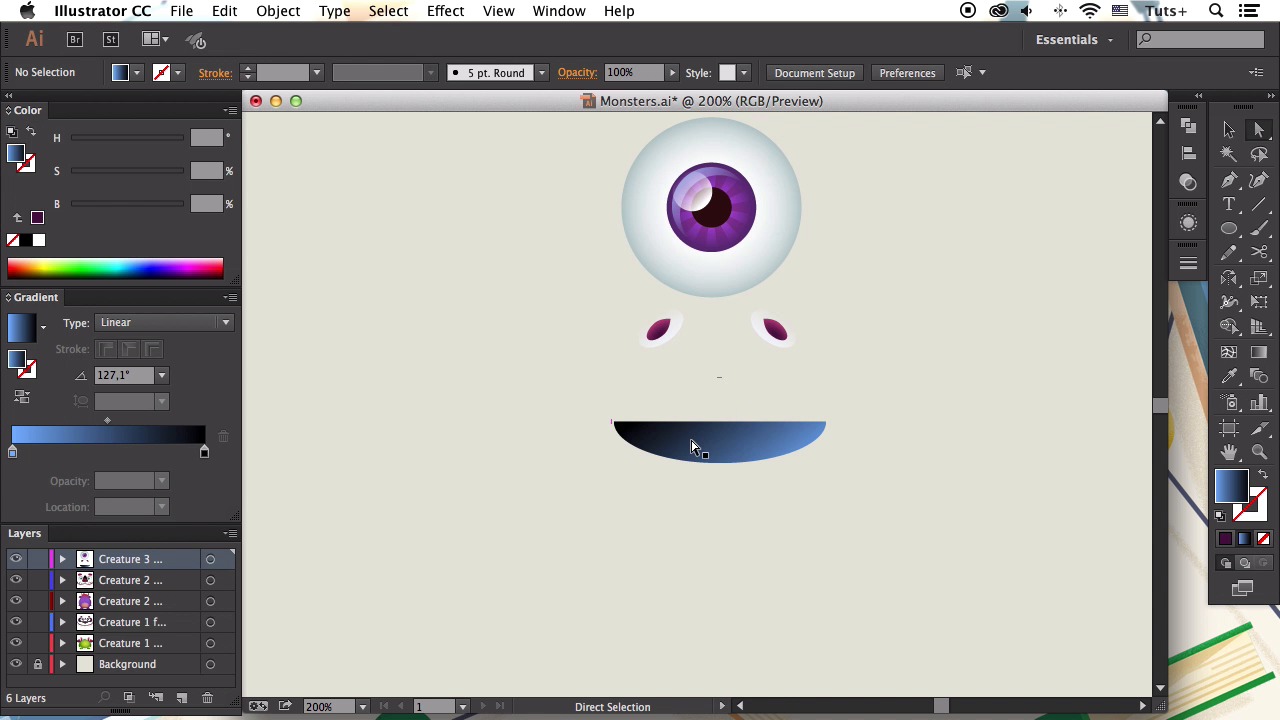Image resolution: width=1280 pixels, height=720 pixels.
Task: Open the gradient Type dropdown
Action: (165, 322)
